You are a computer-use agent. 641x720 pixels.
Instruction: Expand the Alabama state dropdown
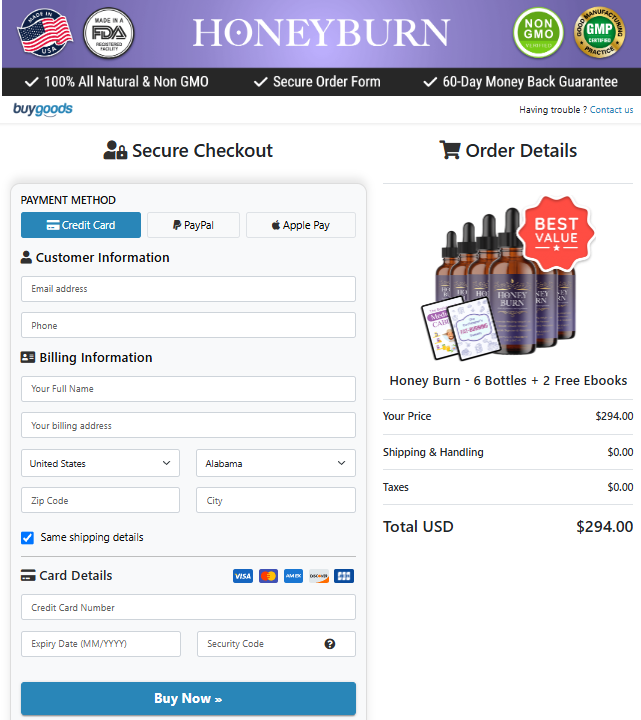pyautogui.click(x=276, y=464)
